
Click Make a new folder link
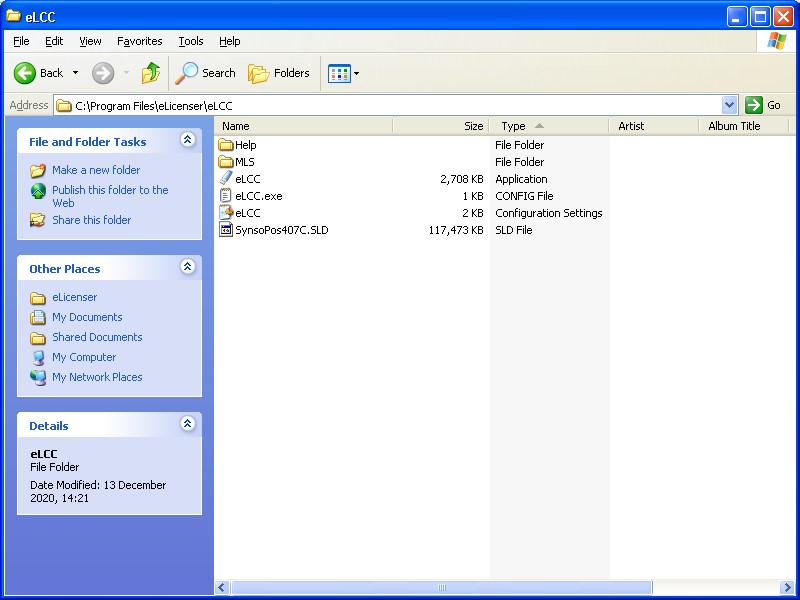click(96, 170)
